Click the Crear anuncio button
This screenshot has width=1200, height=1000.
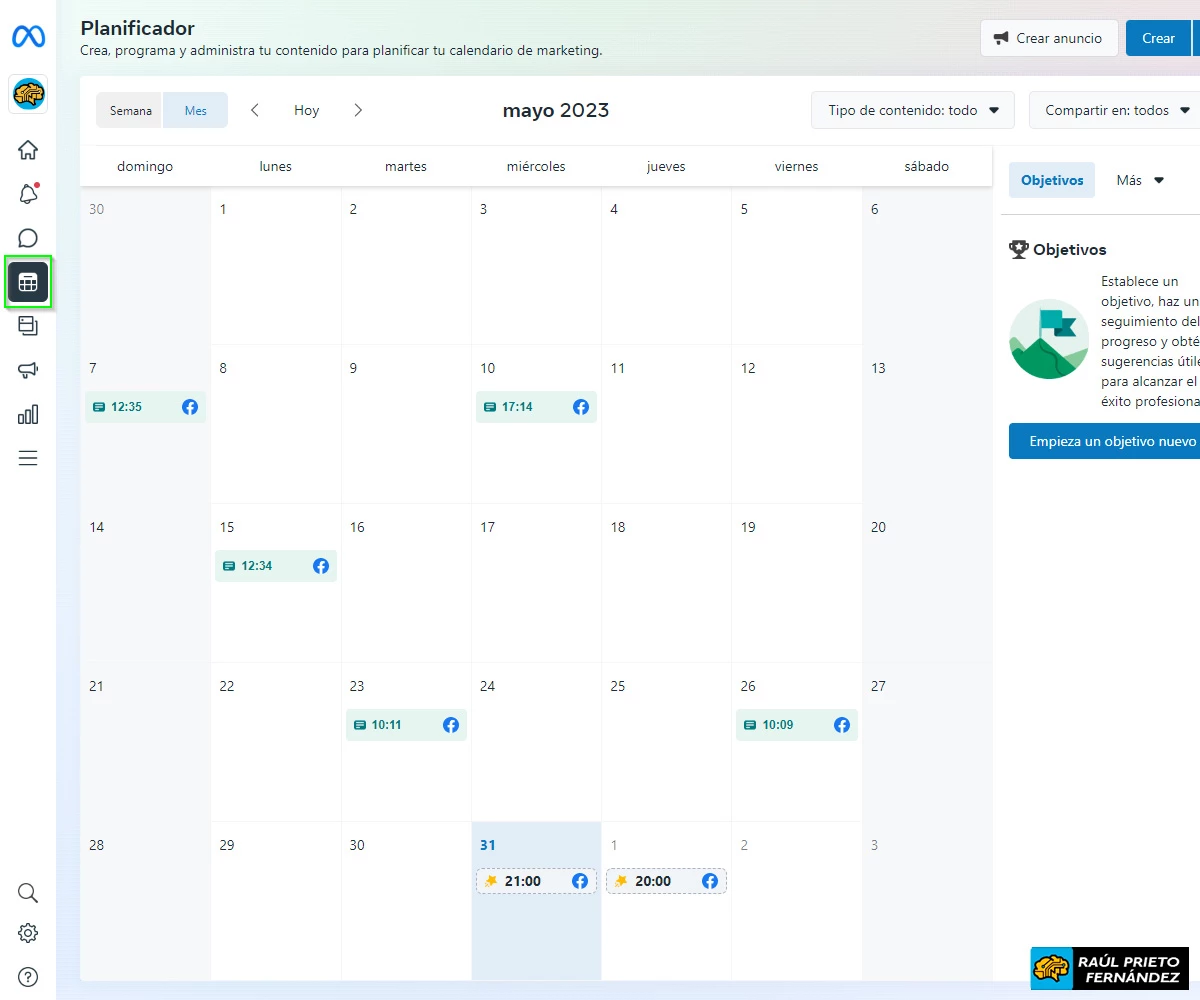tap(1048, 38)
